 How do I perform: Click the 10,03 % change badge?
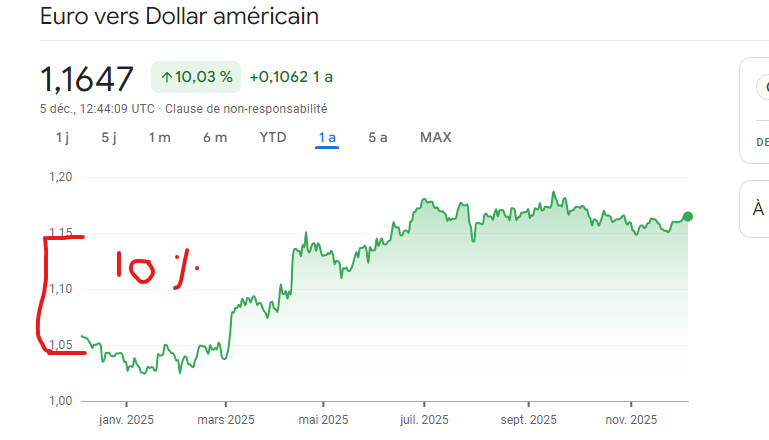(x=196, y=77)
